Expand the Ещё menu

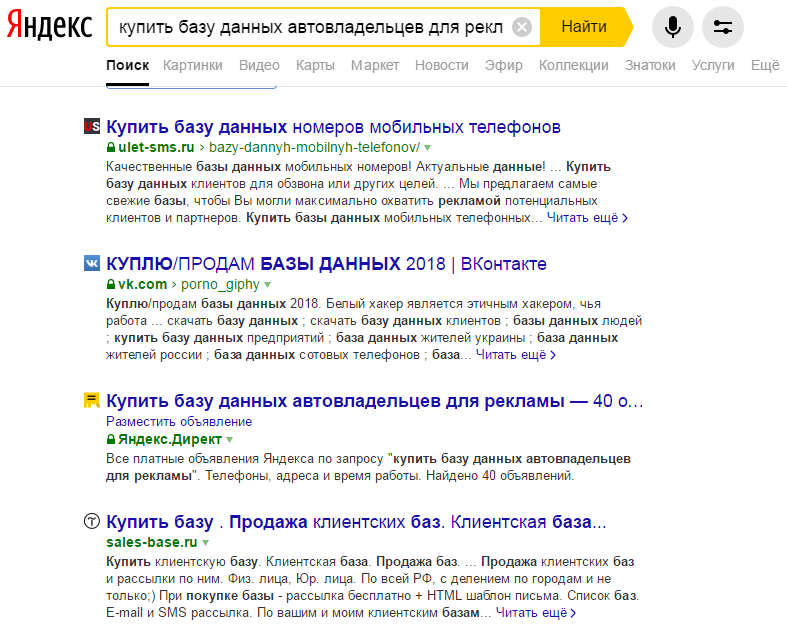pyautogui.click(x=765, y=65)
